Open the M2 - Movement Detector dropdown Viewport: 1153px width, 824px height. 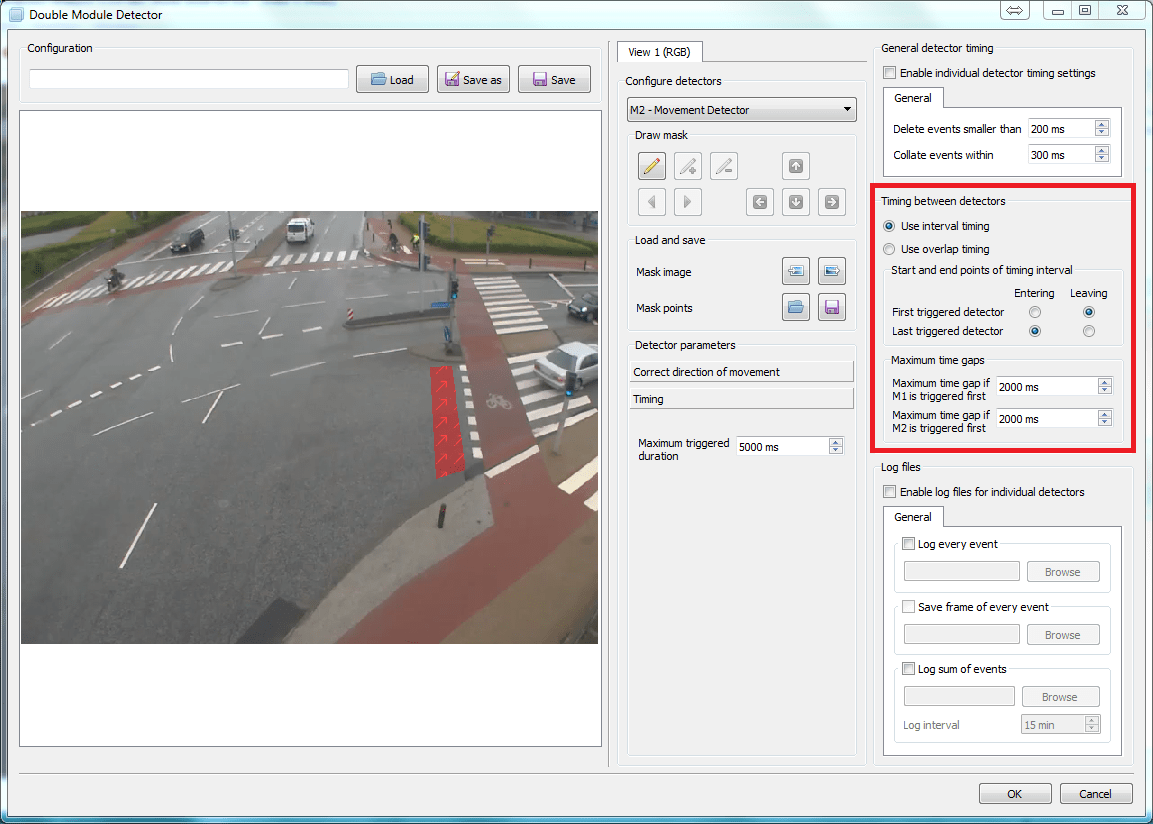(x=741, y=110)
